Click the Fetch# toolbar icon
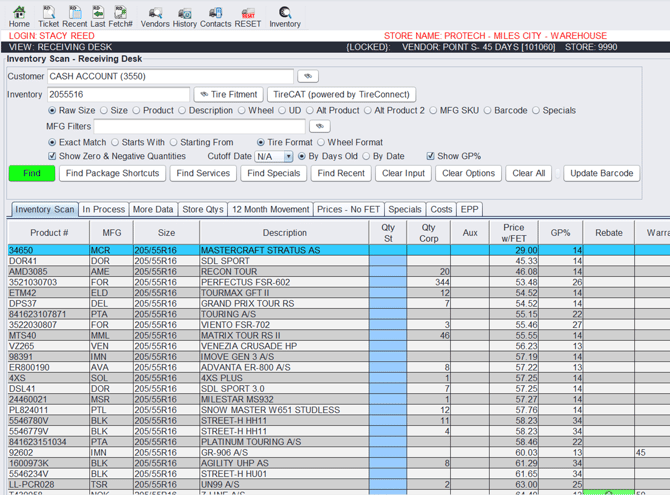 pos(121,14)
